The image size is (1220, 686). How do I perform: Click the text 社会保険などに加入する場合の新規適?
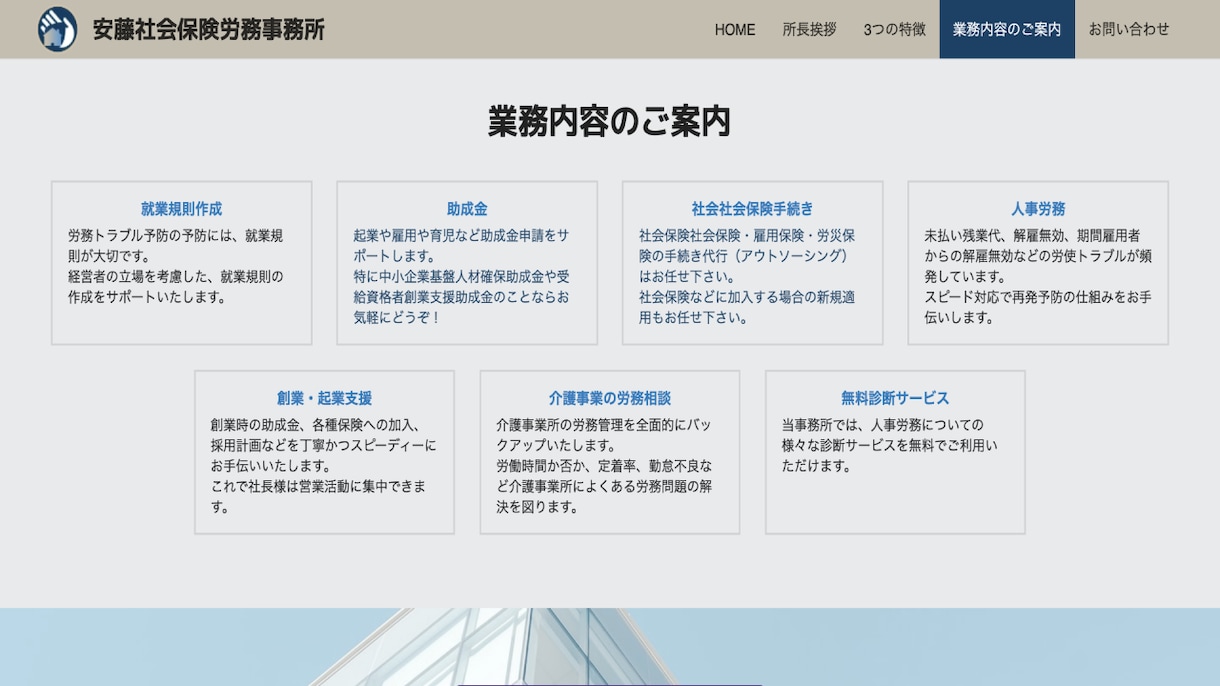[x=747, y=297]
